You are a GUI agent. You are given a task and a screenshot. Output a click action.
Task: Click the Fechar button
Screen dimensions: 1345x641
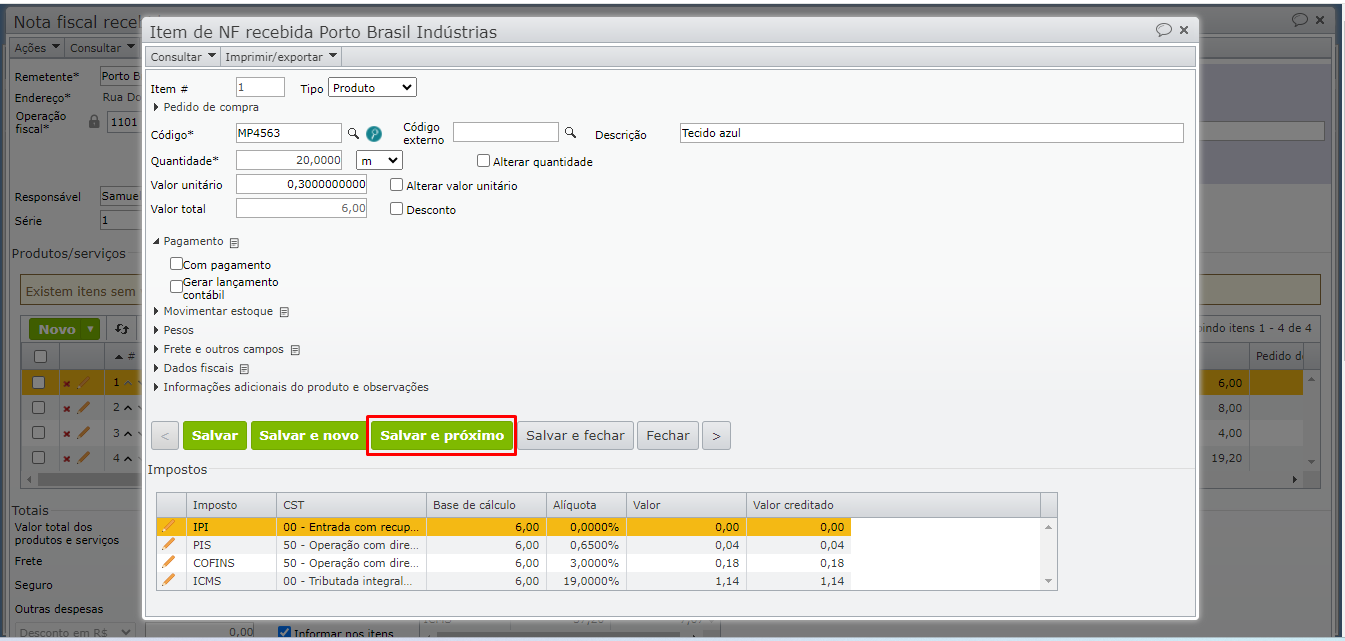click(x=668, y=435)
